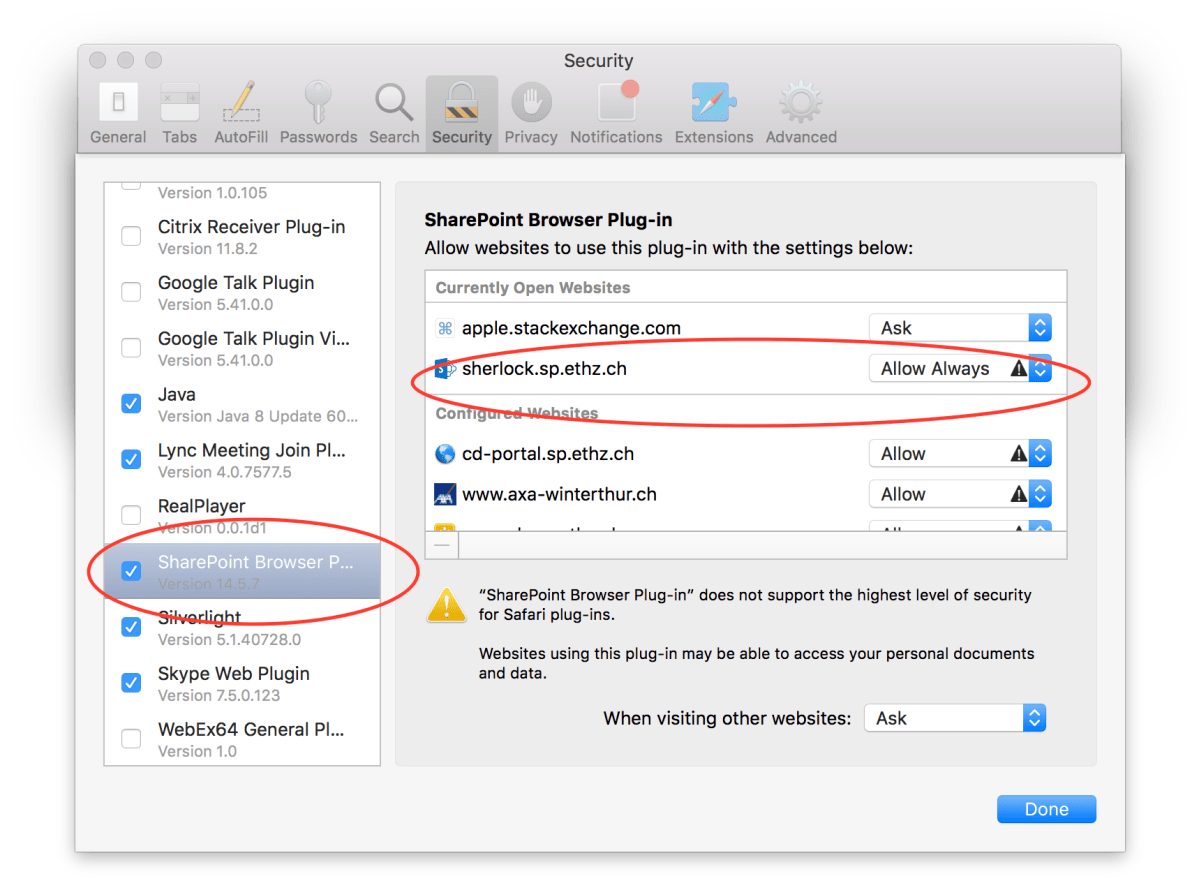Click the cd-portal.sp.ethz.ch website name

(548, 454)
